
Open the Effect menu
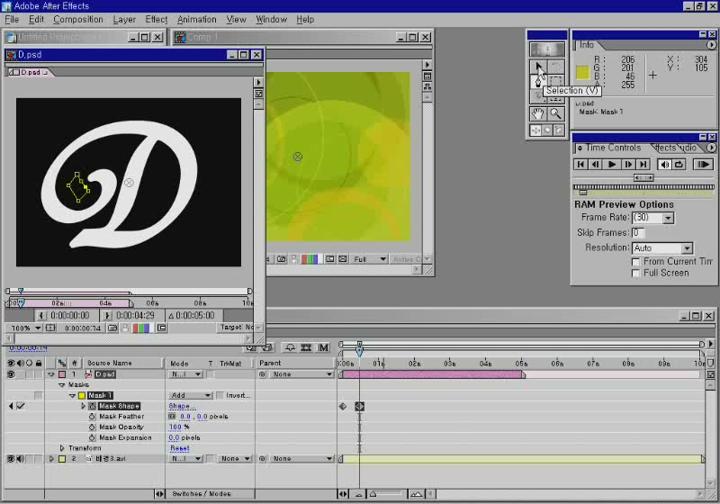click(156, 19)
